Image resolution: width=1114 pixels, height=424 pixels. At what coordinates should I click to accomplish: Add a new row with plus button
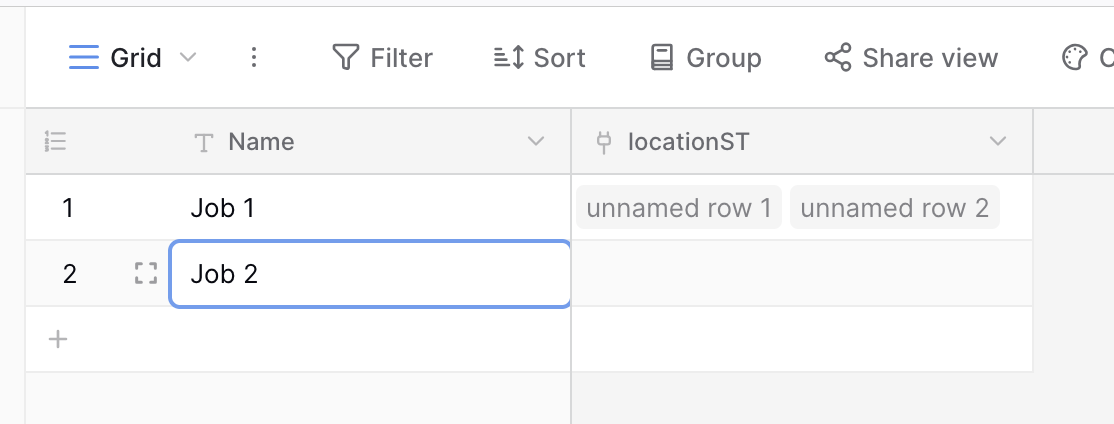coord(58,339)
